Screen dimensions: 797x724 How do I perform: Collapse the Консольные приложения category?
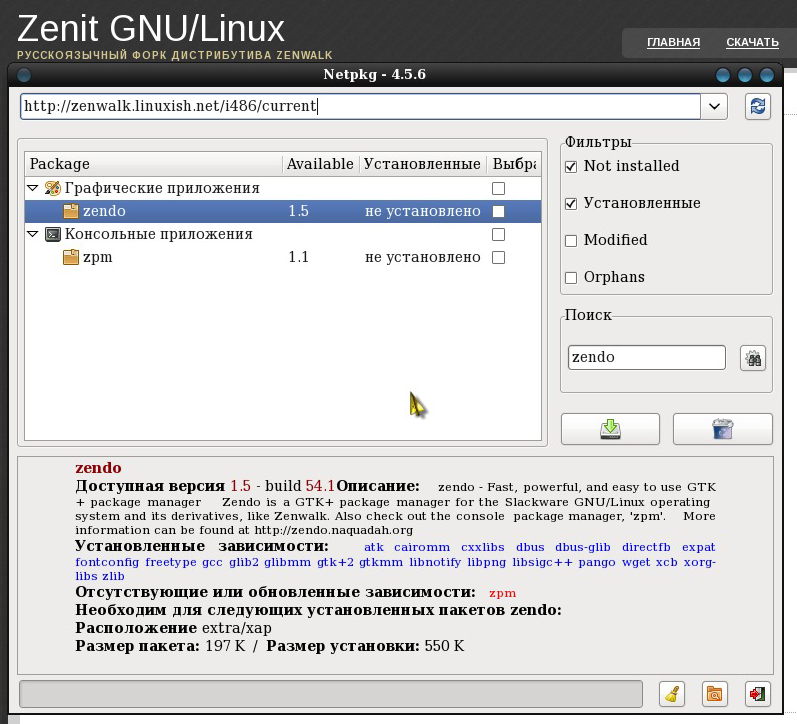click(33, 234)
